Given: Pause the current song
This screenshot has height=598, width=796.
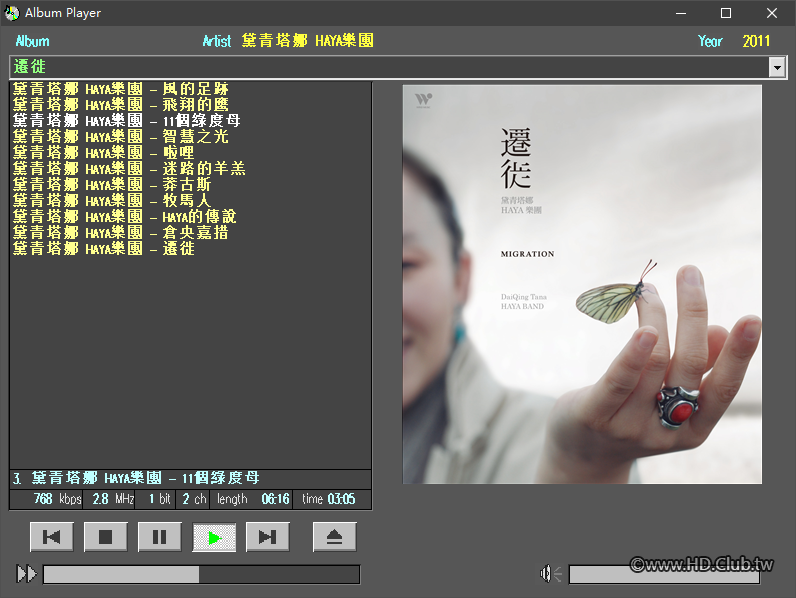Looking at the screenshot, I should (x=159, y=537).
